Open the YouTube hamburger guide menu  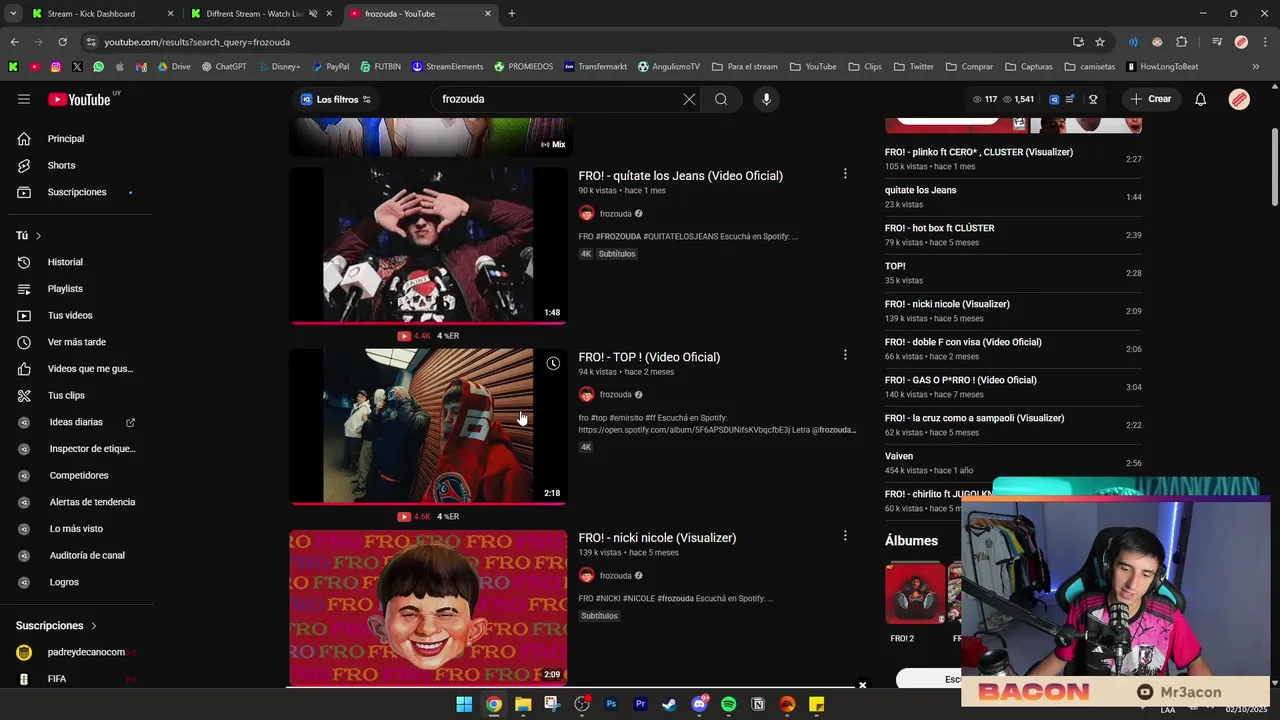point(24,99)
